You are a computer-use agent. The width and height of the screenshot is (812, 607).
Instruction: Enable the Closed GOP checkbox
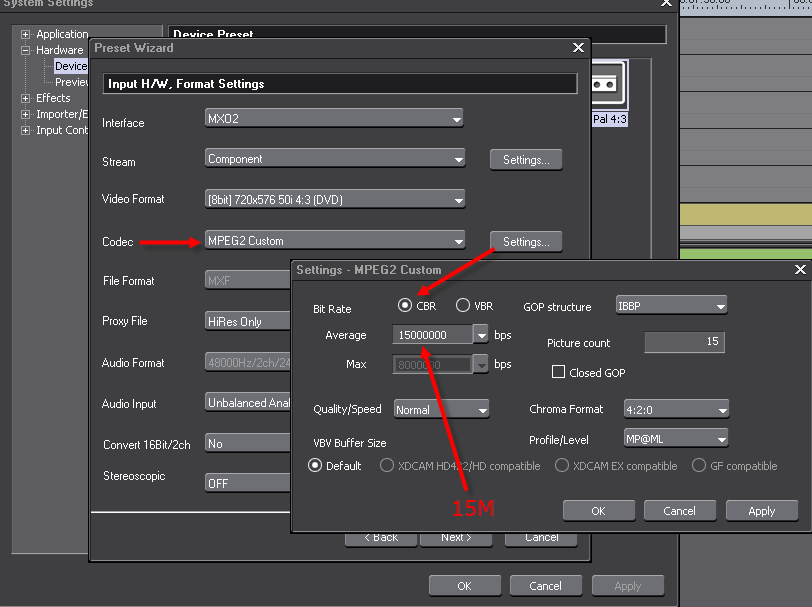558,372
